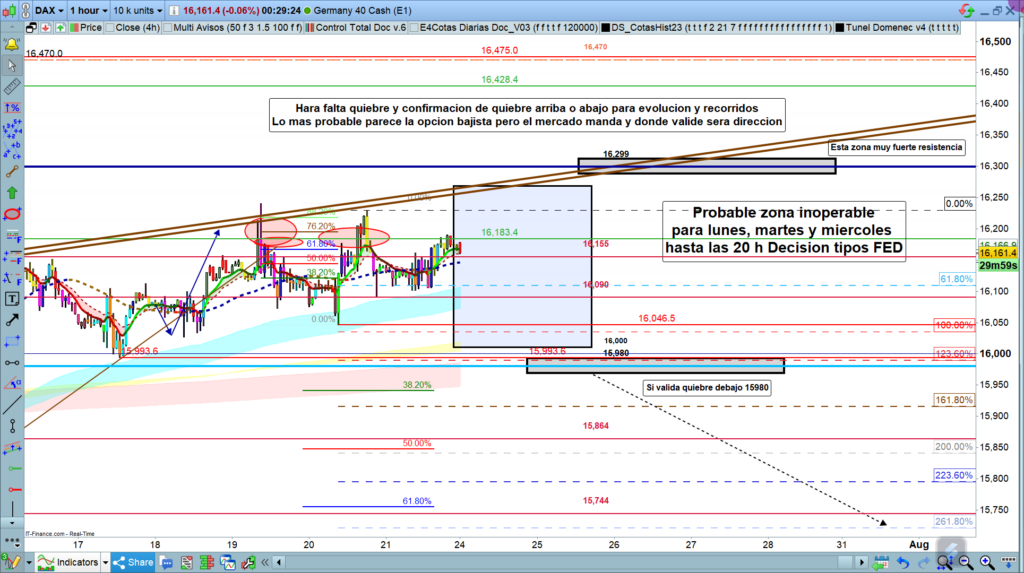
Task: Click the zoom out magnifier icon
Action: point(966,562)
